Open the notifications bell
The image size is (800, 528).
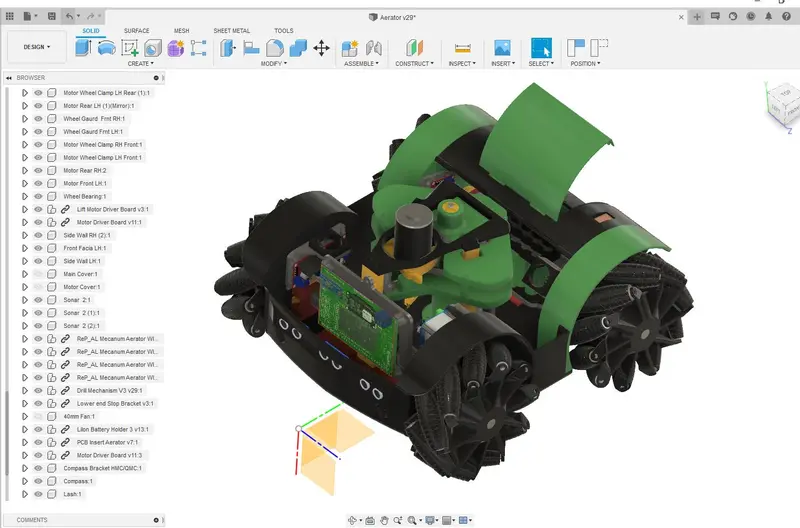click(768, 16)
